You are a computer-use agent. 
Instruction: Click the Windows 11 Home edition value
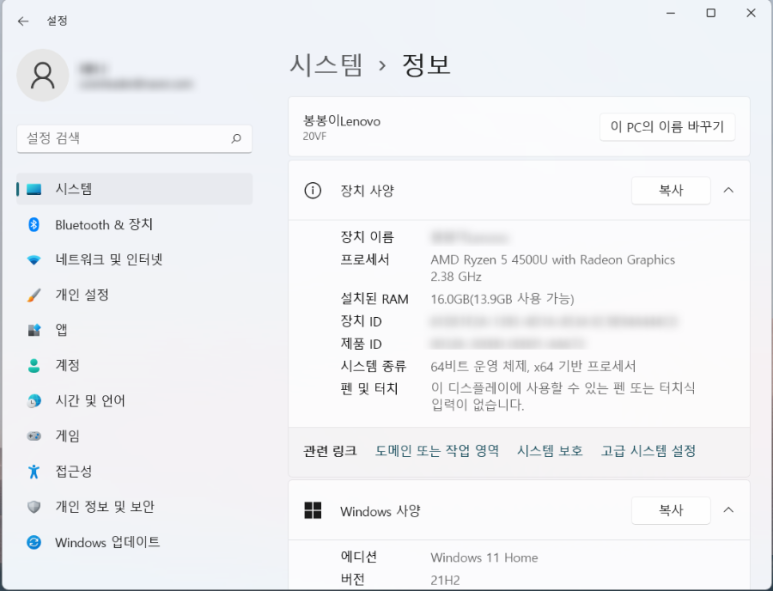coord(484,557)
